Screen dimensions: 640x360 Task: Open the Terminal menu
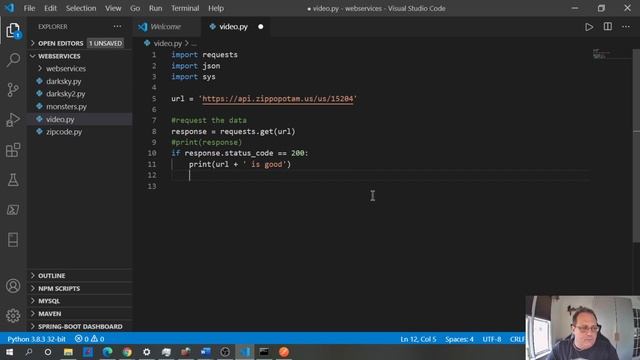click(185, 8)
